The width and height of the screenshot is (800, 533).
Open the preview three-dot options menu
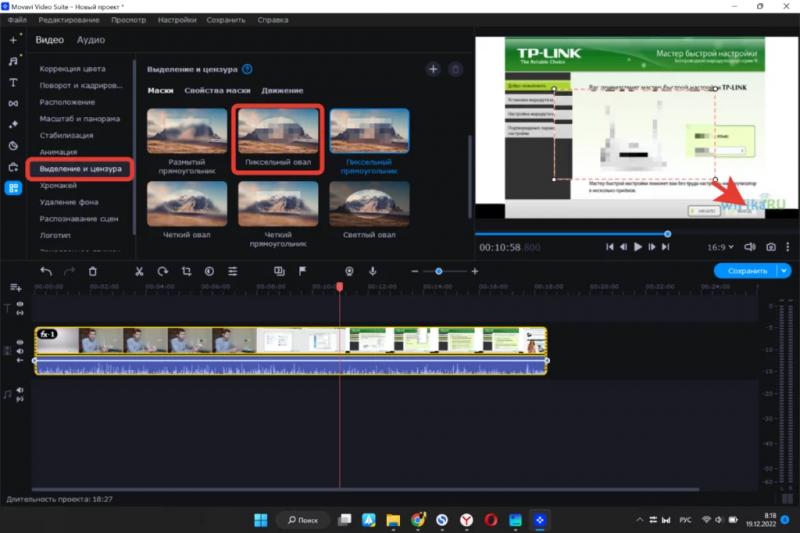click(x=789, y=246)
